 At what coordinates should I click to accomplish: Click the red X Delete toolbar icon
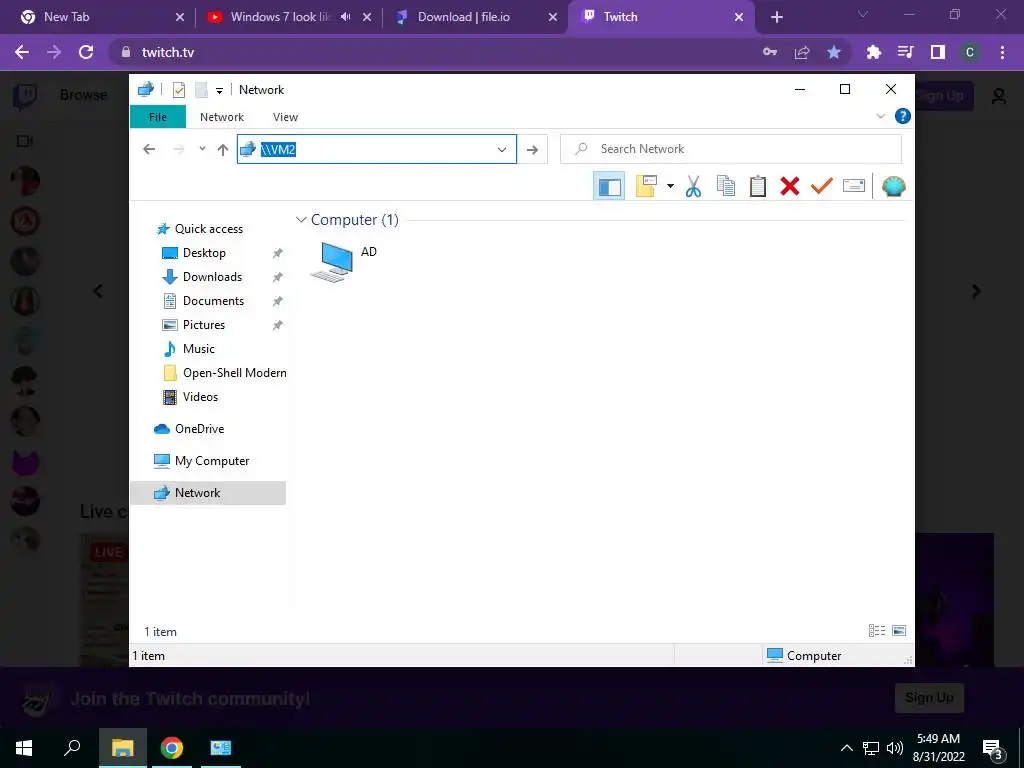coord(790,187)
